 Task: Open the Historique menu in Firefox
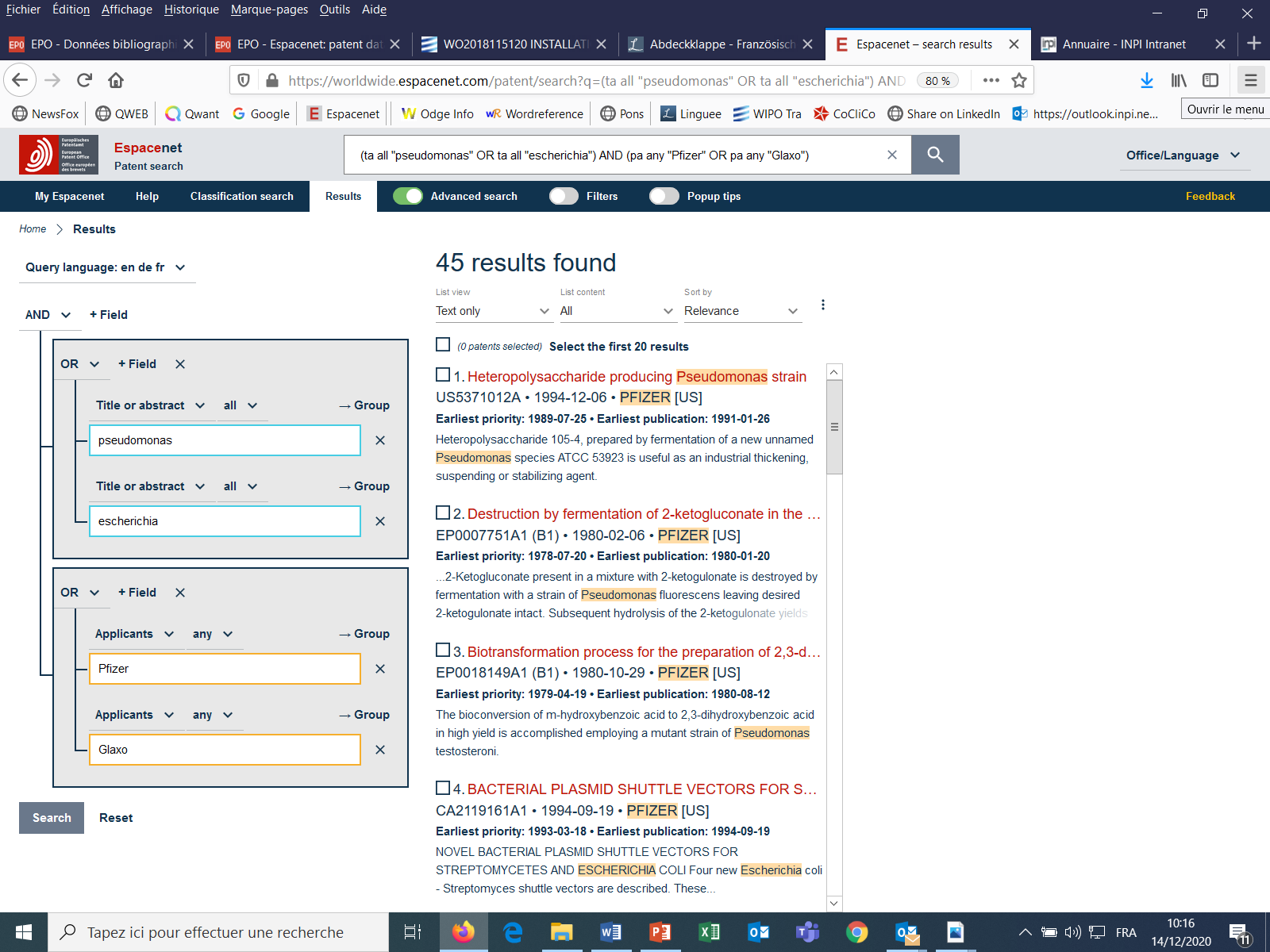point(191,10)
